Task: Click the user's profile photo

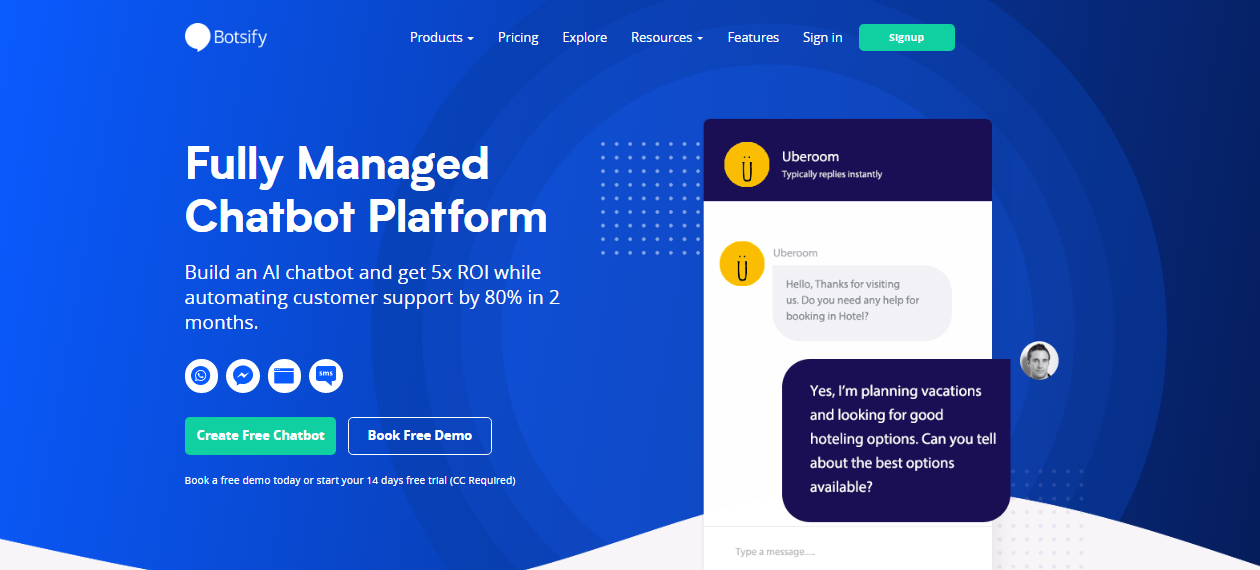Action: tap(1039, 361)
